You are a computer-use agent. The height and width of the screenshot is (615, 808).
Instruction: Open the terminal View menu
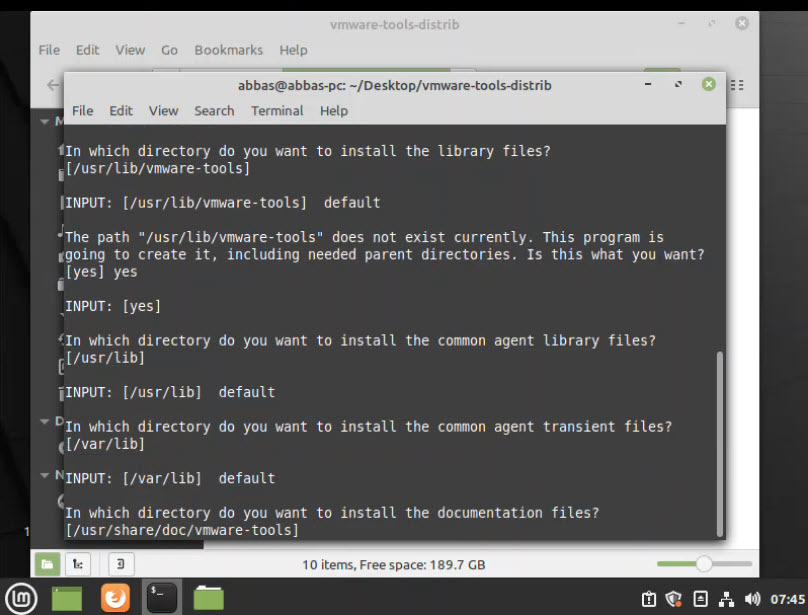click(x=163, y=111)
